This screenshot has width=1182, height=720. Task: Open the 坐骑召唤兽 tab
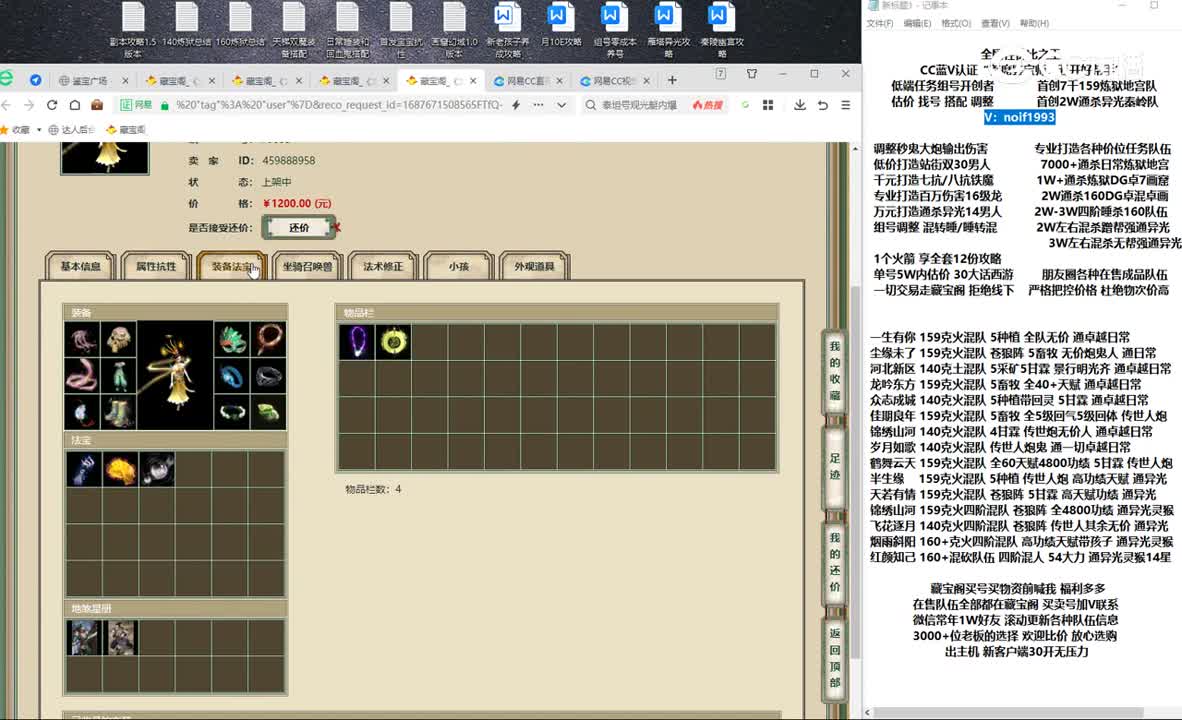(x=308, y=266)
